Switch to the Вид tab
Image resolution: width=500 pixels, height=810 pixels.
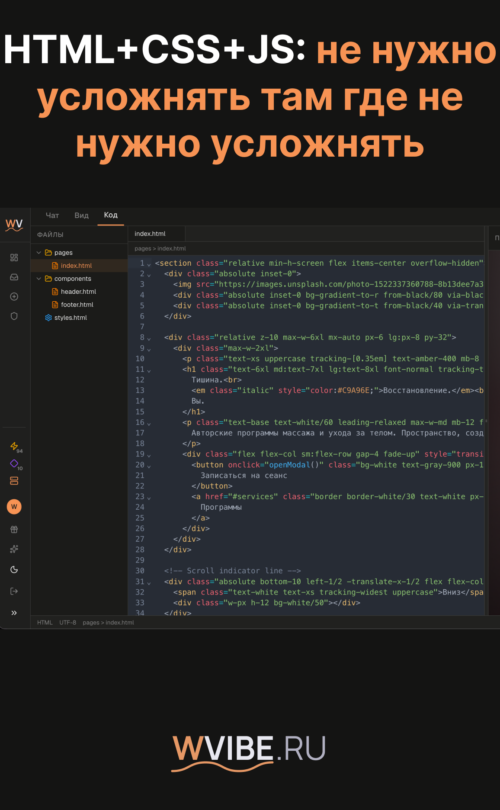[x=81, y=215]
